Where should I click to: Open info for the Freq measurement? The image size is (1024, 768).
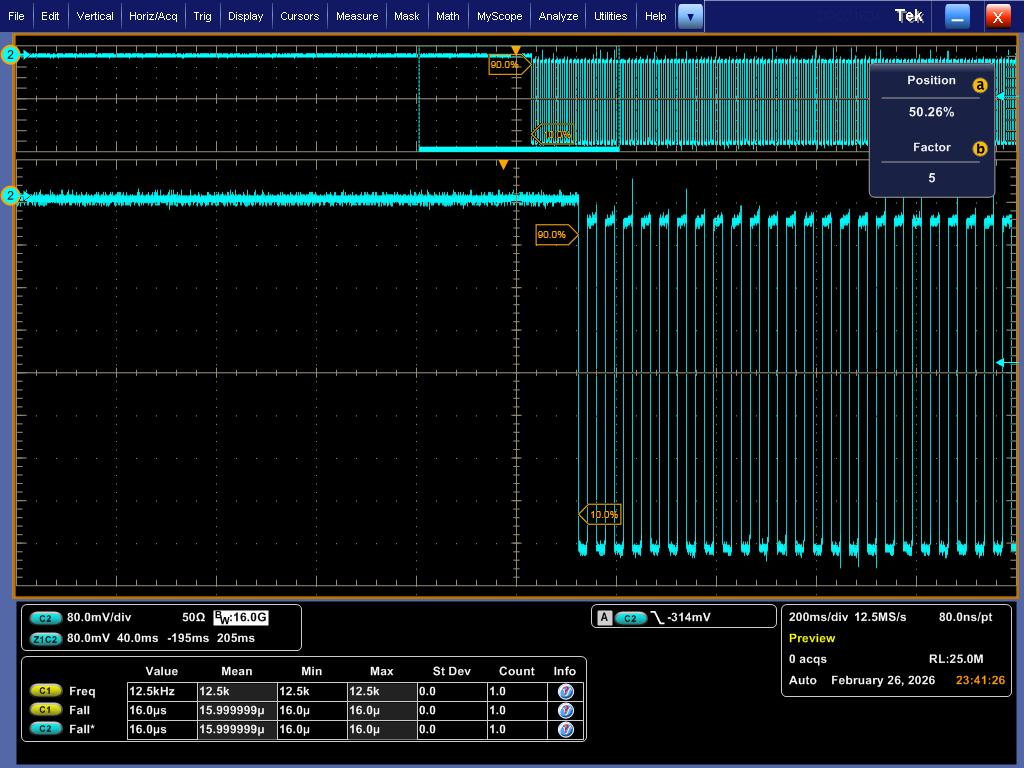565,691
